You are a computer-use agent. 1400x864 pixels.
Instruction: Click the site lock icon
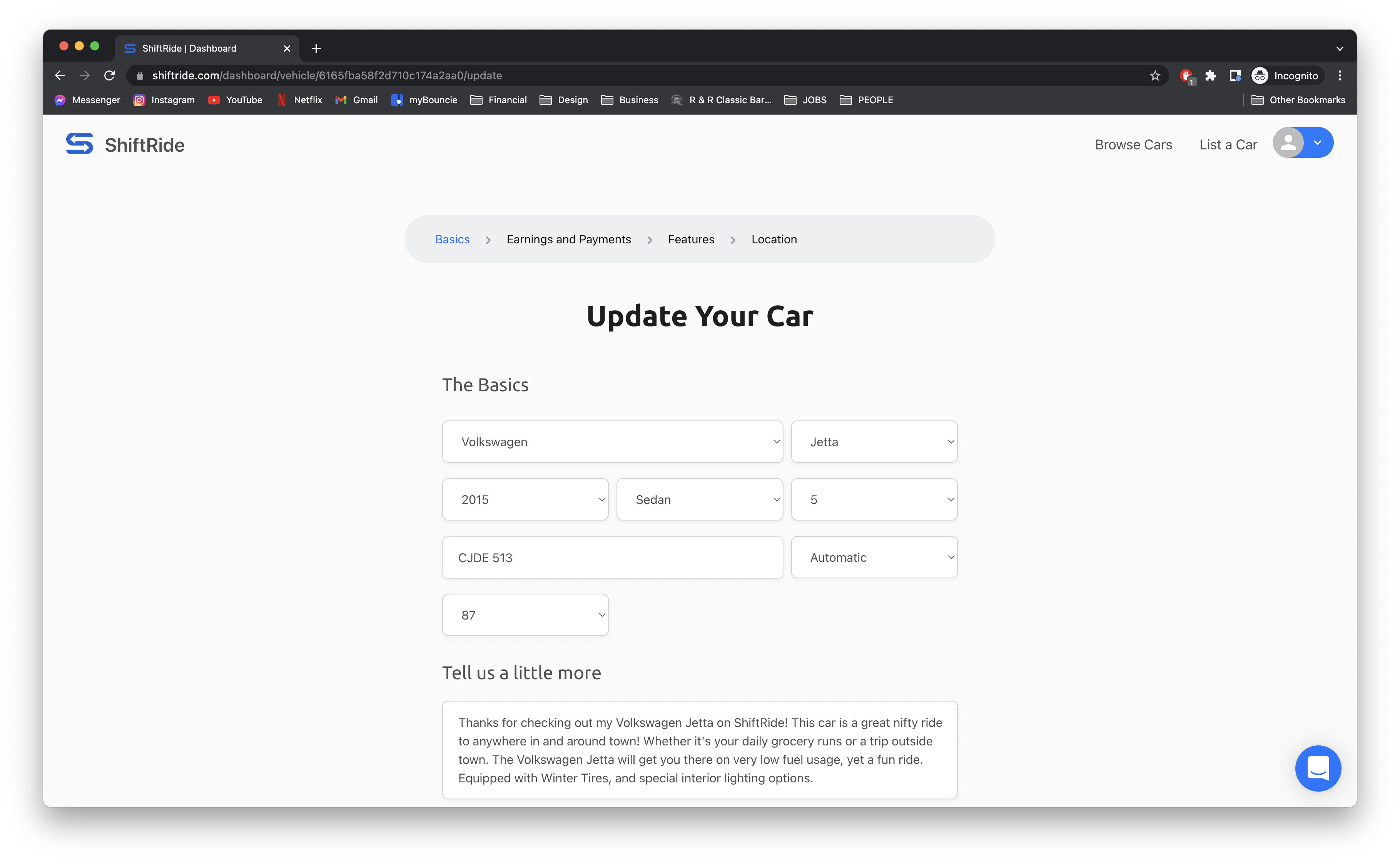click(x=140, y=75)
